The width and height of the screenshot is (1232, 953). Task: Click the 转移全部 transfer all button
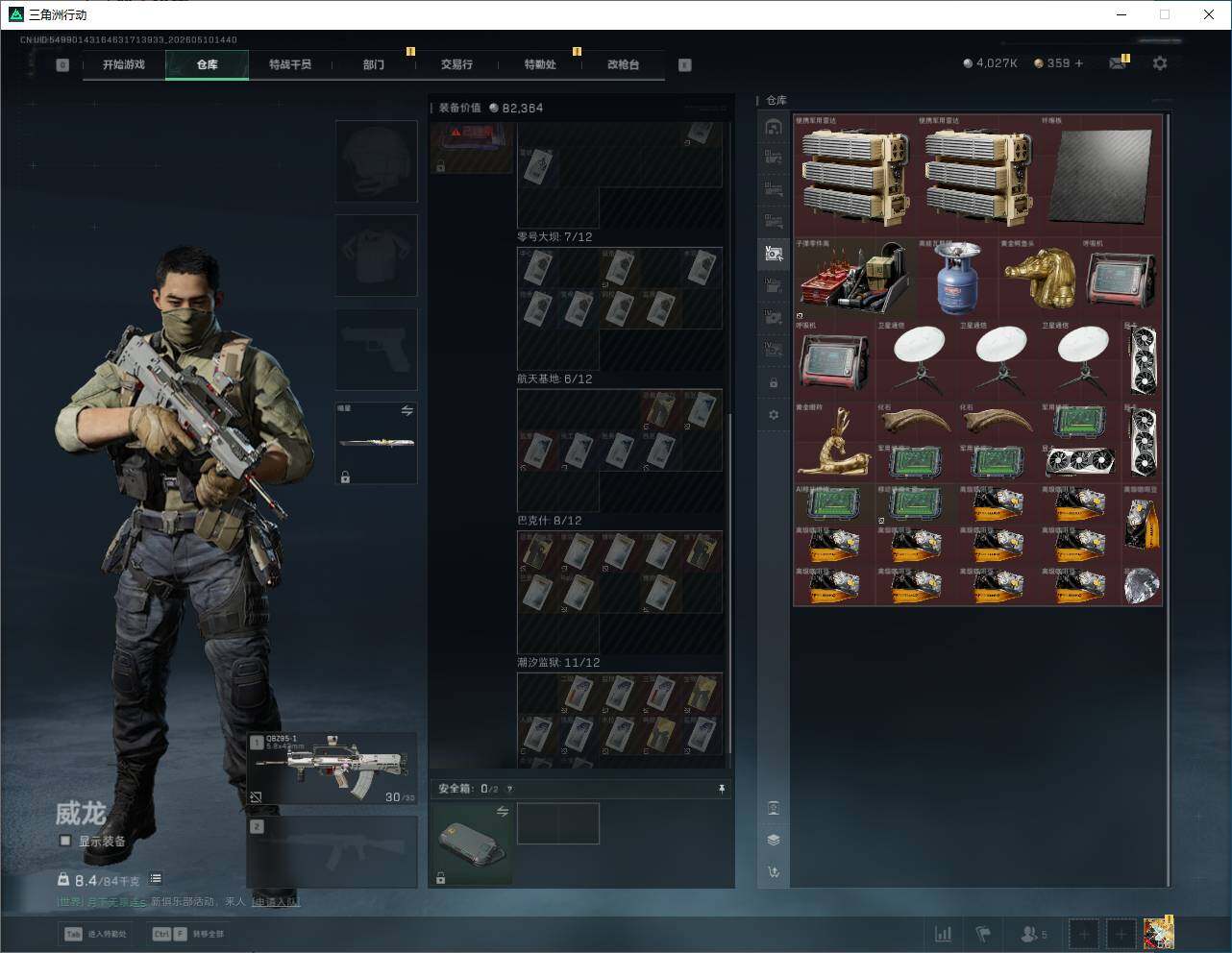(x=187, y=934)
